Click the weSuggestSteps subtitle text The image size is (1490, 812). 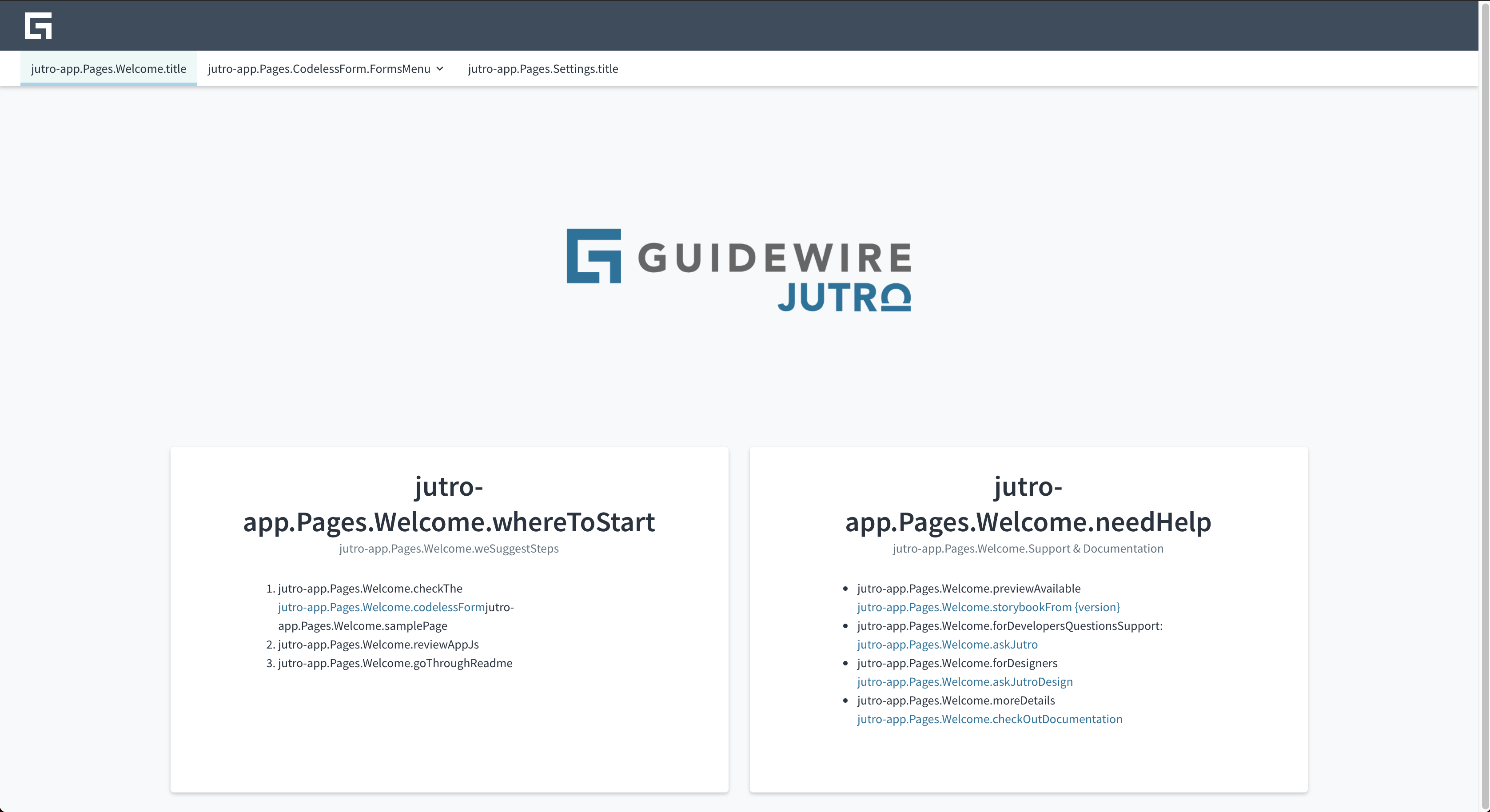(449, 548)
